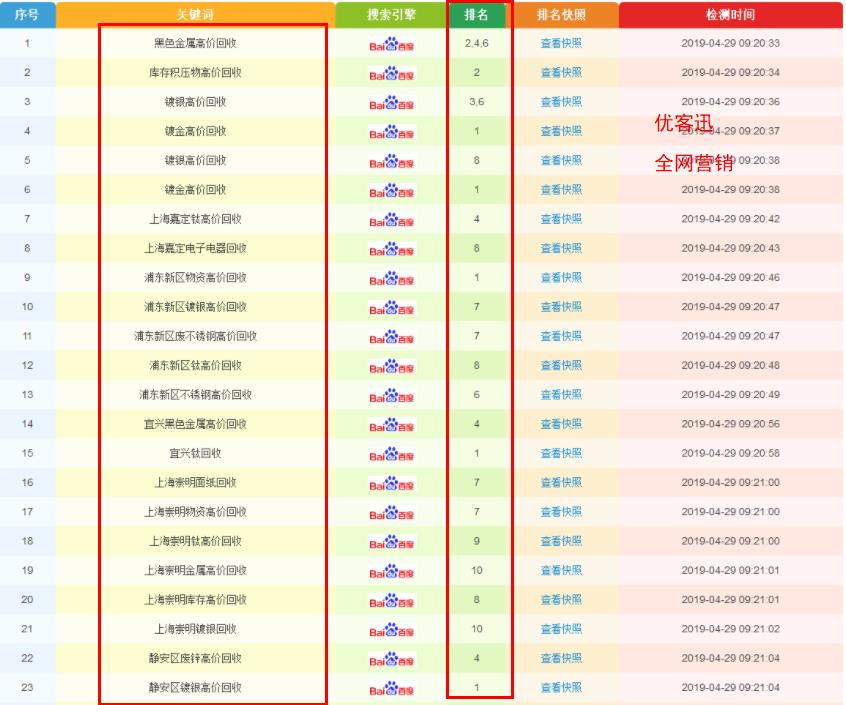Click timestamp 2019-04-29 09:20:34
The width and height of the screenshot is (846, 705).
[730, 72]
